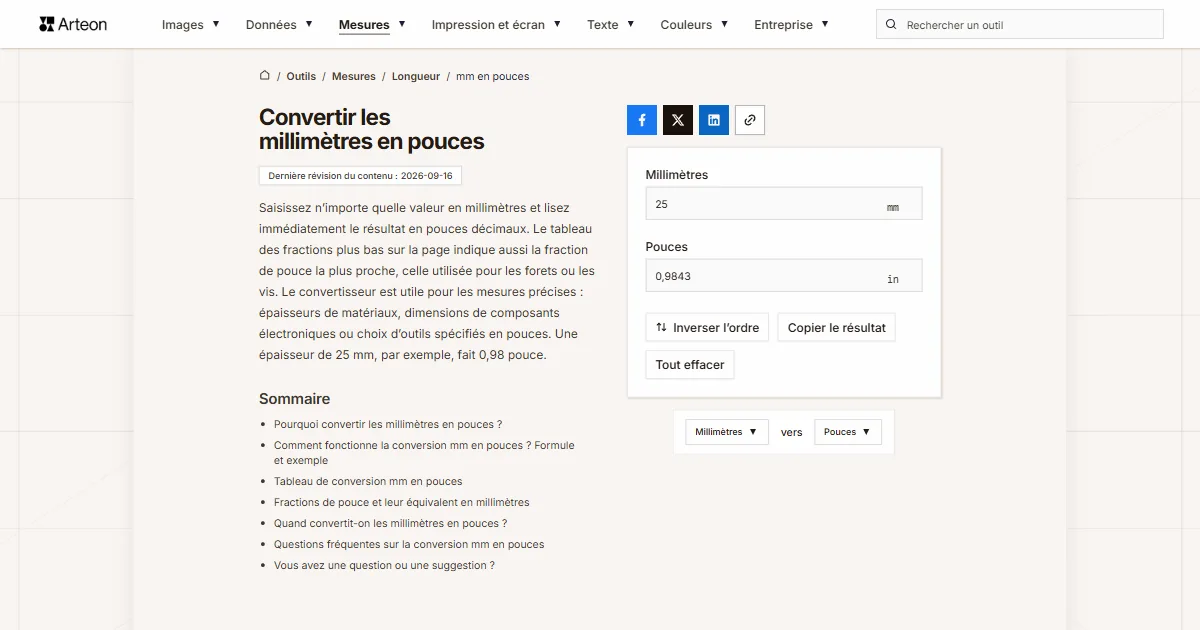
Task: Click 'mm en pouces' breadcrumb text
Action: pos(493,76)
